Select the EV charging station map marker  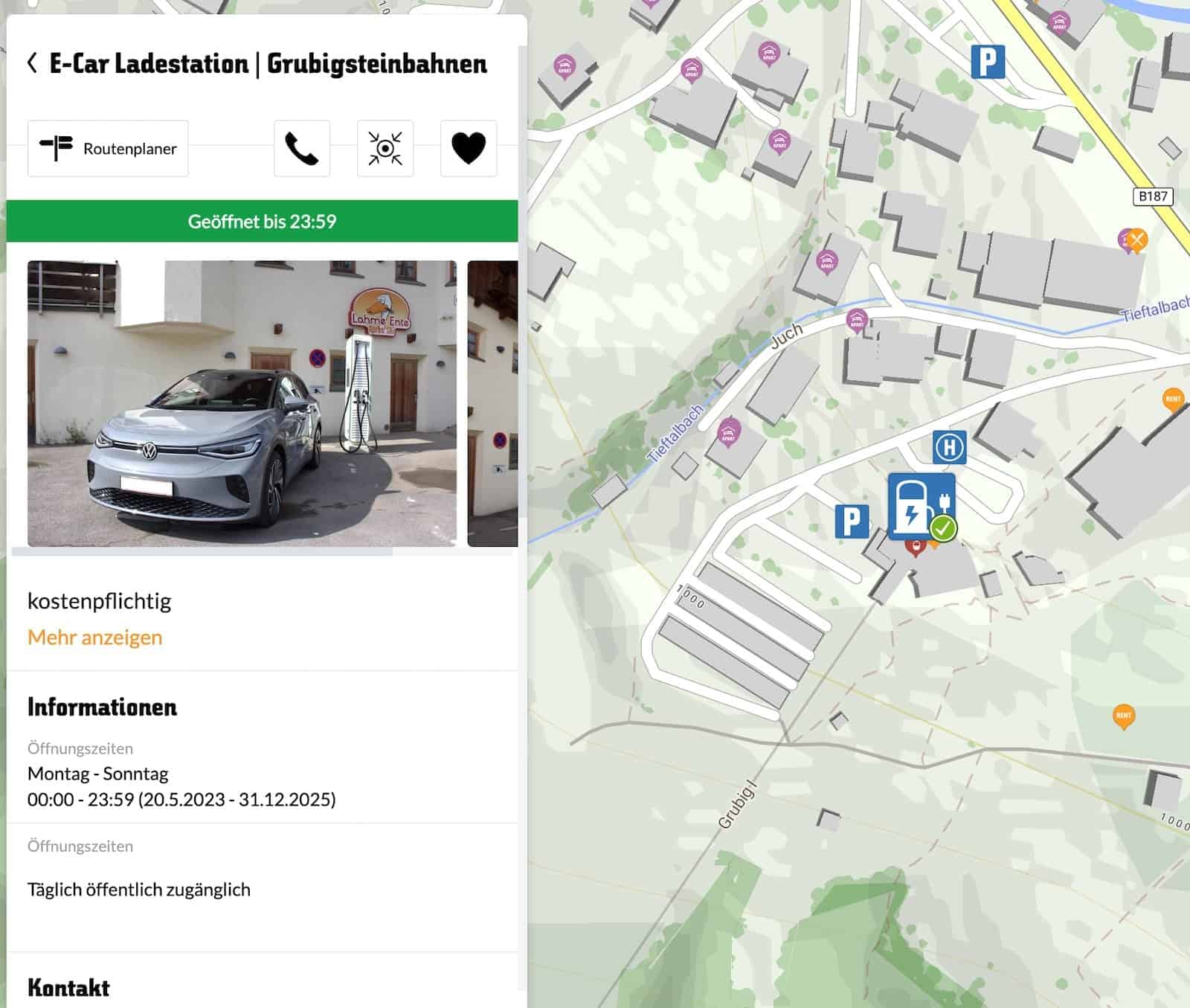921,506
